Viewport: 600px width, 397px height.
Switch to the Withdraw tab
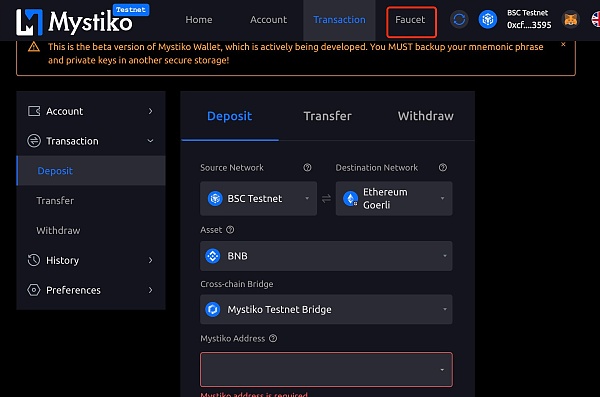pos(426,116)
